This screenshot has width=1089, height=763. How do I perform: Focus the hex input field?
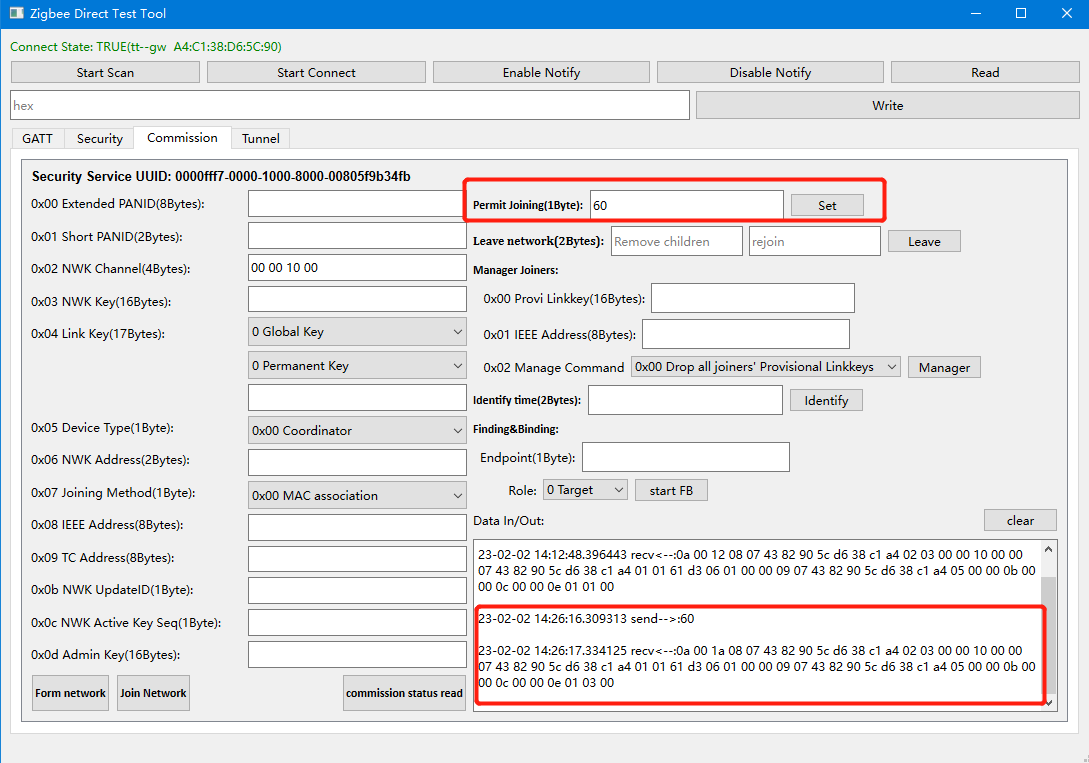pos(350,106)
